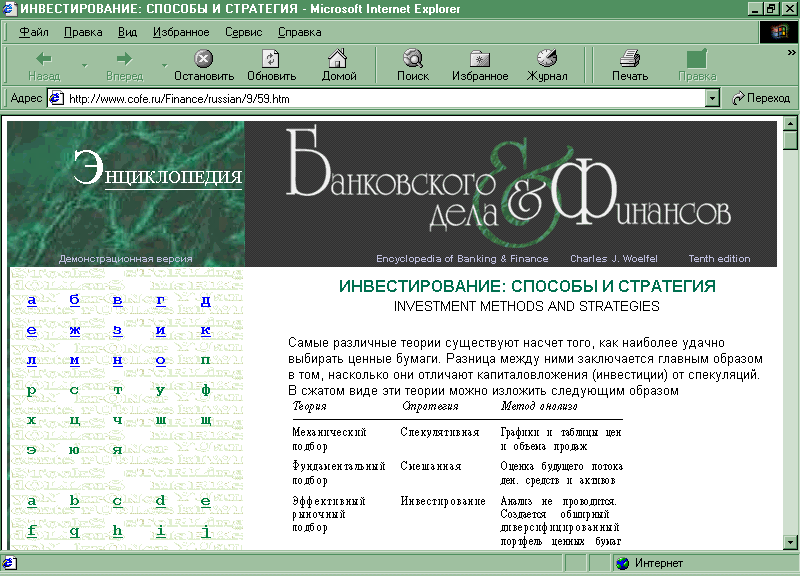Open the Latin letter 'f' index link
The height and width of the screenshot is (576, 800).
32,531
